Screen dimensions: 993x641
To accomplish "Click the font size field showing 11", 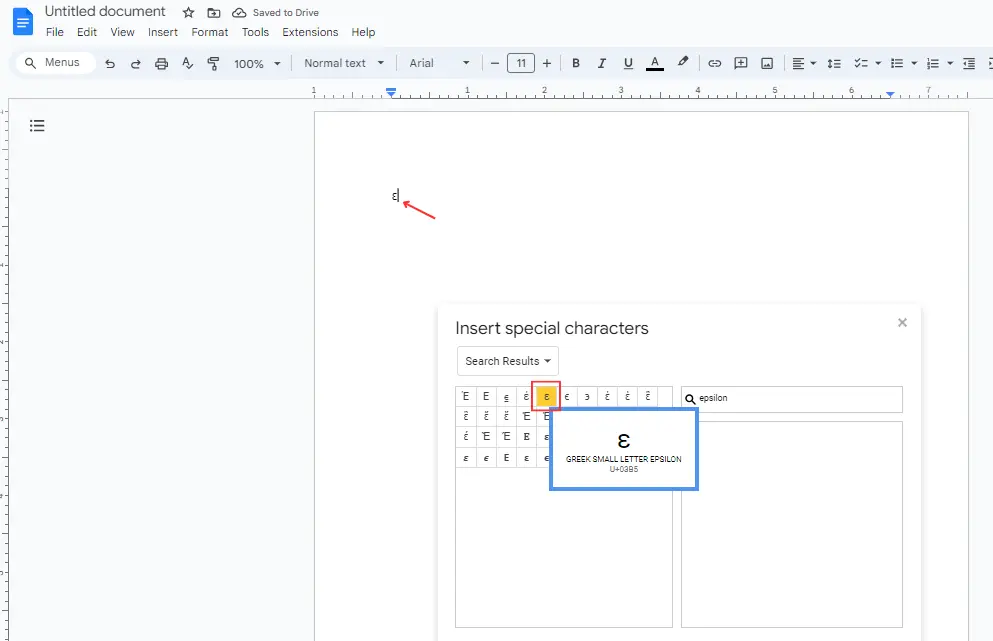I will click(521, 63).
